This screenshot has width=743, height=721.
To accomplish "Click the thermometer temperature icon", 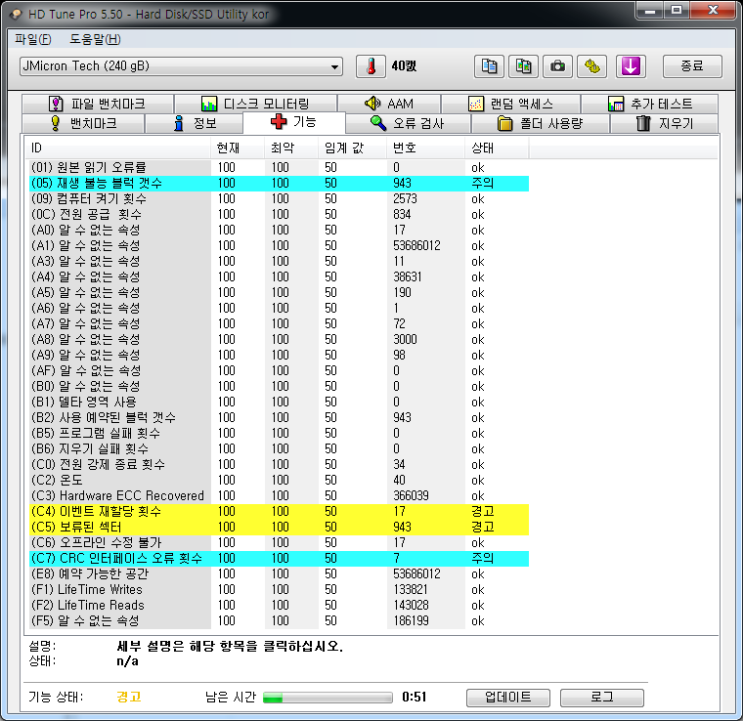I will point(371,66).
